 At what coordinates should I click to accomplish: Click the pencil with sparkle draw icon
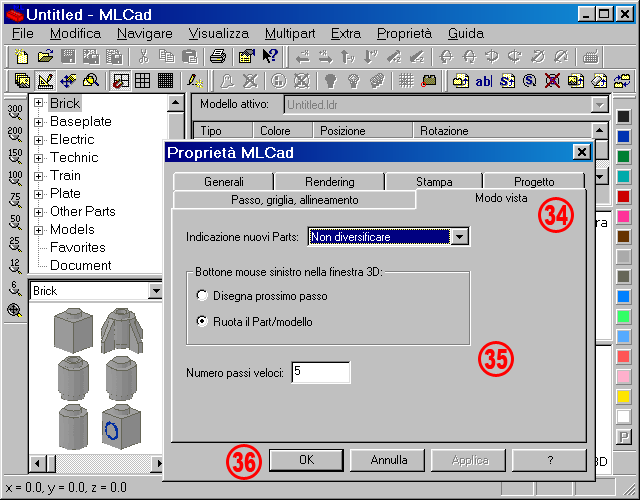click(195, 80)
